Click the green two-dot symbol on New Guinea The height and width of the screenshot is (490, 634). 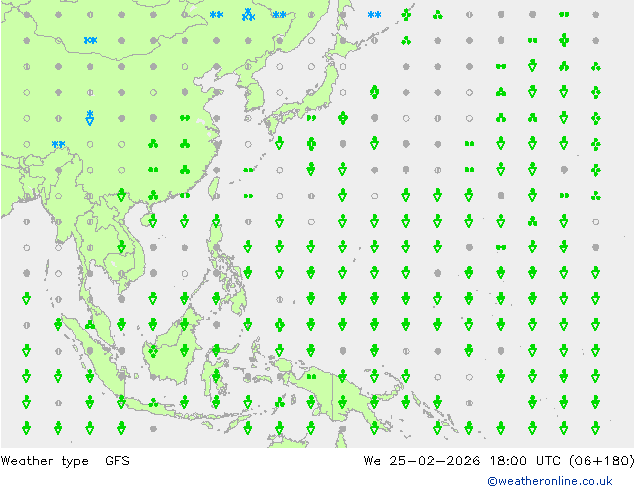(311, 377)
